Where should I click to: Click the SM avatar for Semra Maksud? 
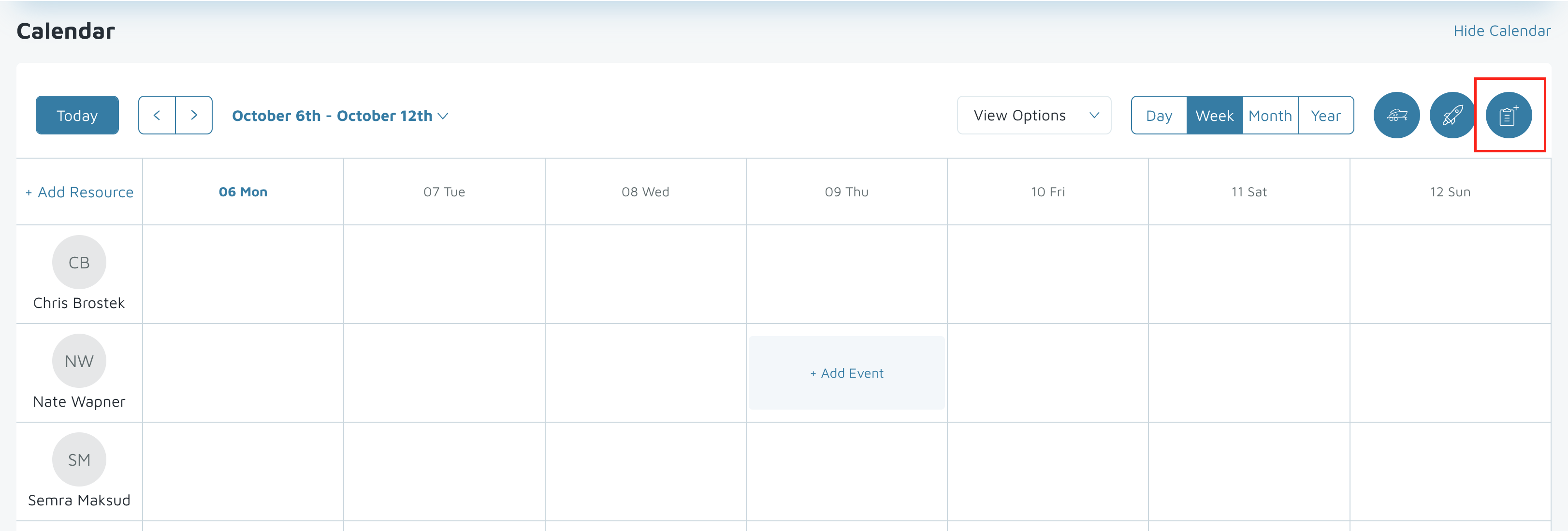click(x=79, y=460)
